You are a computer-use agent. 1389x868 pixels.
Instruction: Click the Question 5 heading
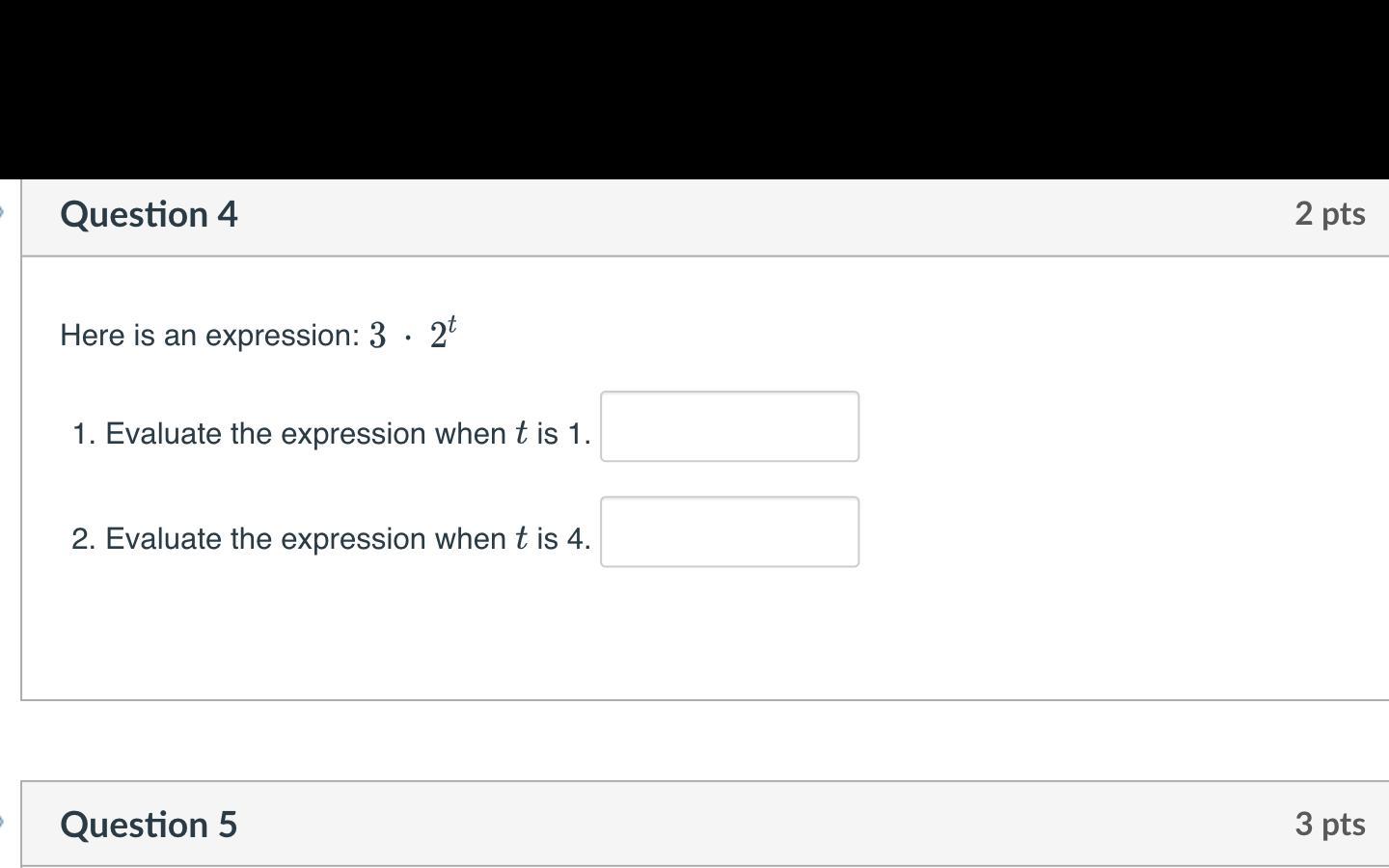(x=149, y=825)
